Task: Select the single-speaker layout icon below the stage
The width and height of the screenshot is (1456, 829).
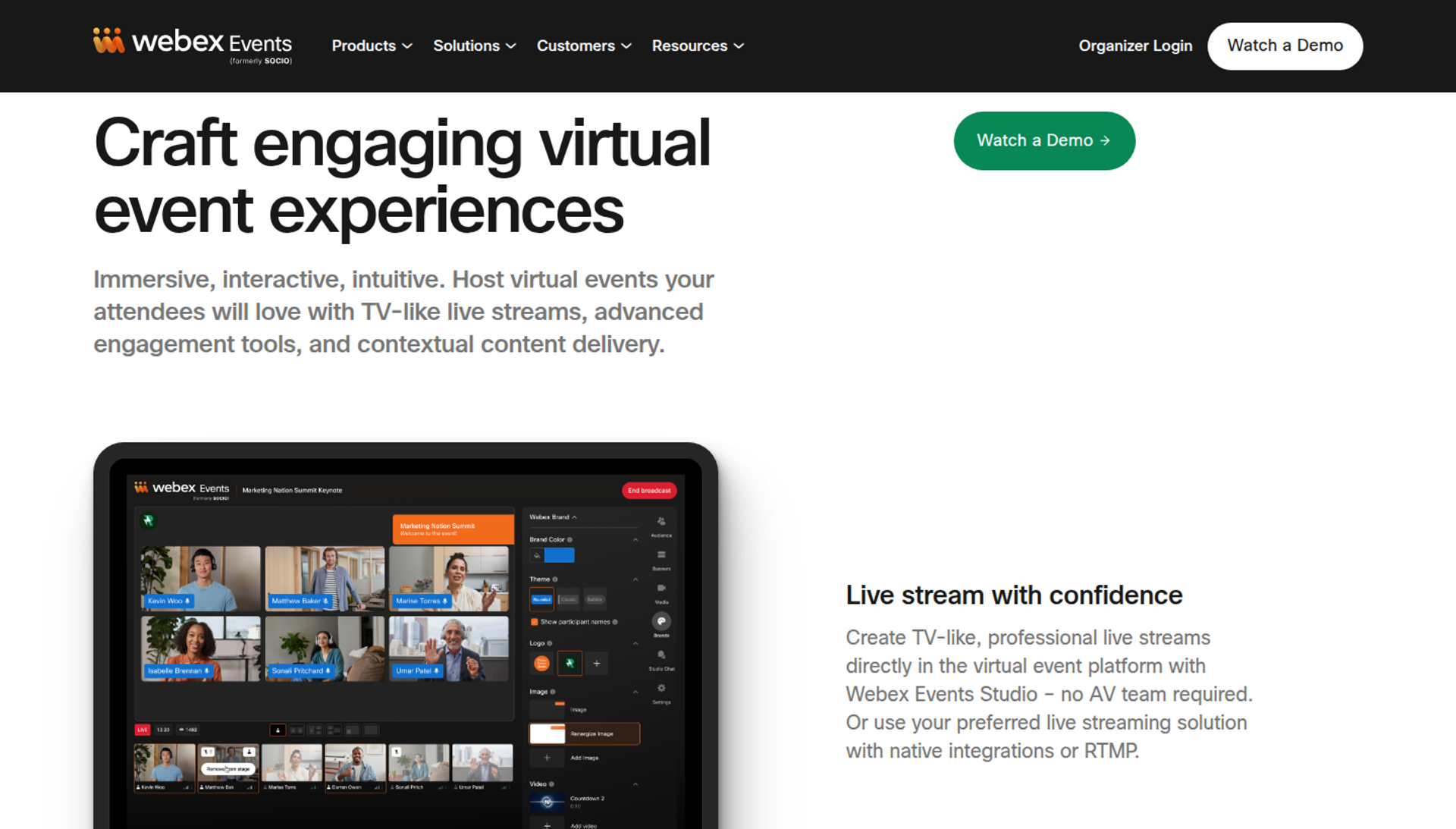Action: point(278,730)
